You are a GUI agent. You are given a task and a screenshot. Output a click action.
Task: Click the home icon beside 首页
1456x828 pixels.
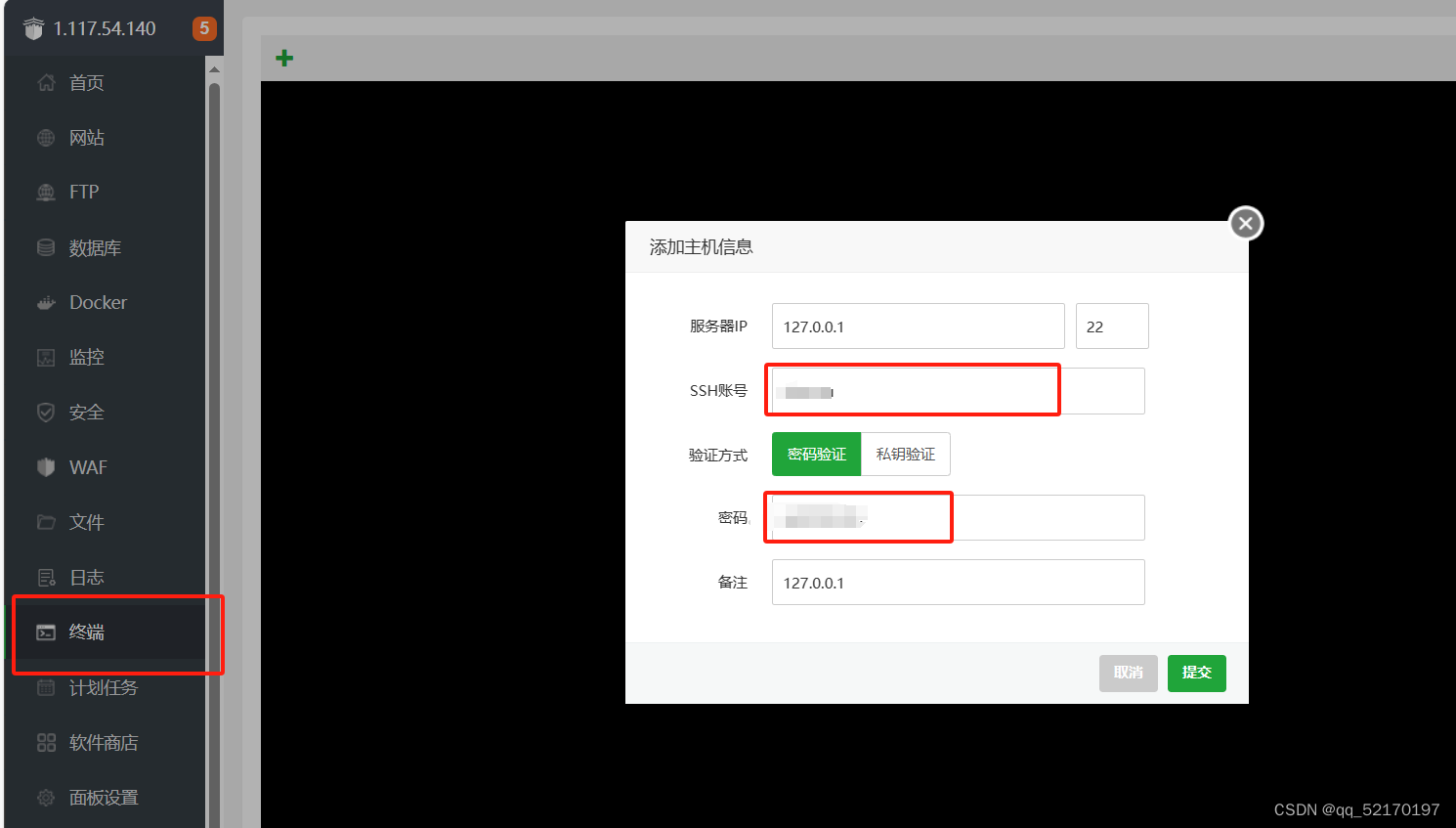[x=46, y=83]
